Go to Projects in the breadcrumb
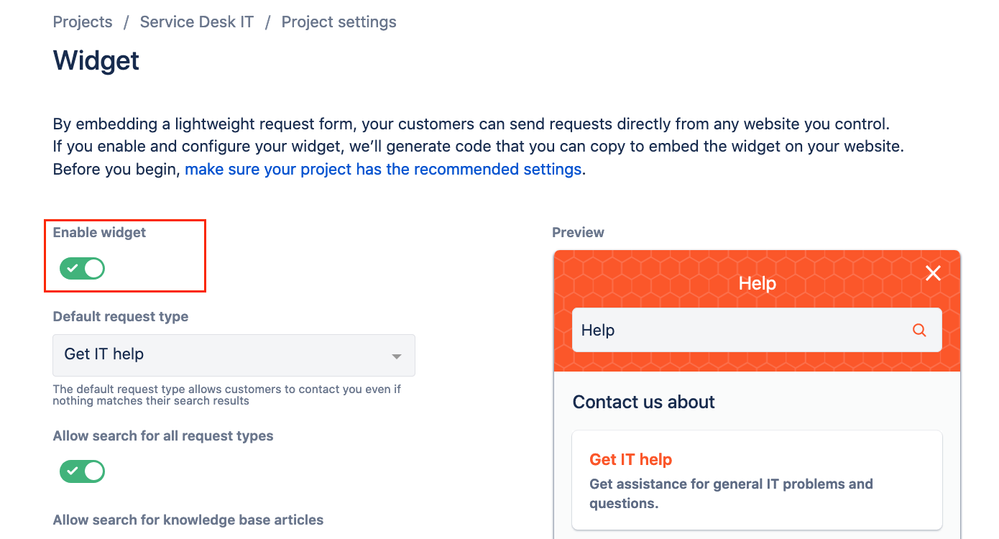 tap(82, 22)
